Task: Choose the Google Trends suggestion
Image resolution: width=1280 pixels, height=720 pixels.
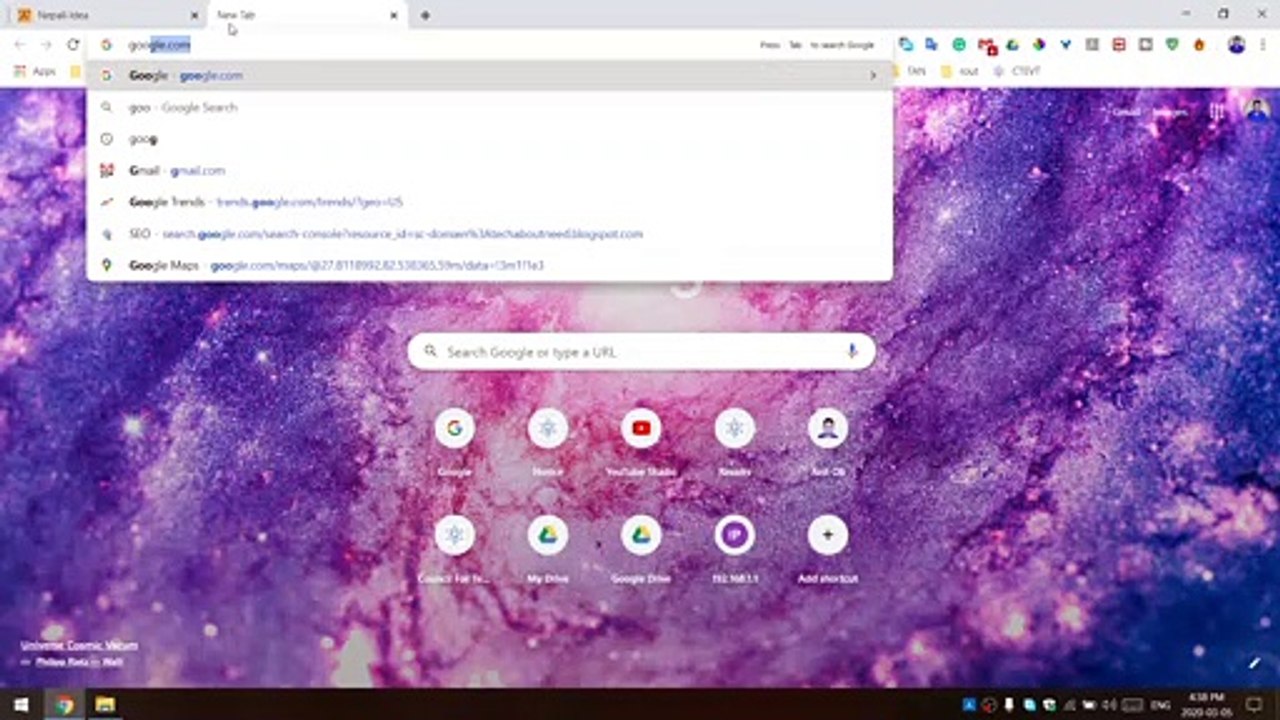Action: [x=489, y=202]
